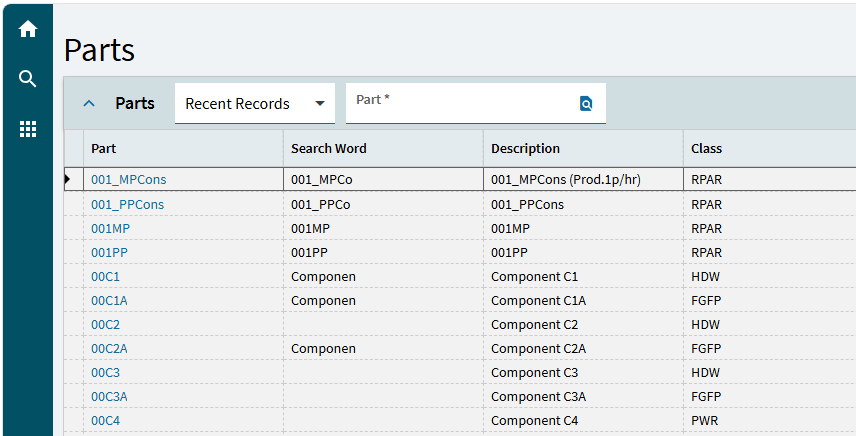The image size is (856, 436).
Task: Select class cell FGFP in 00C1A row
Action: 770,301
